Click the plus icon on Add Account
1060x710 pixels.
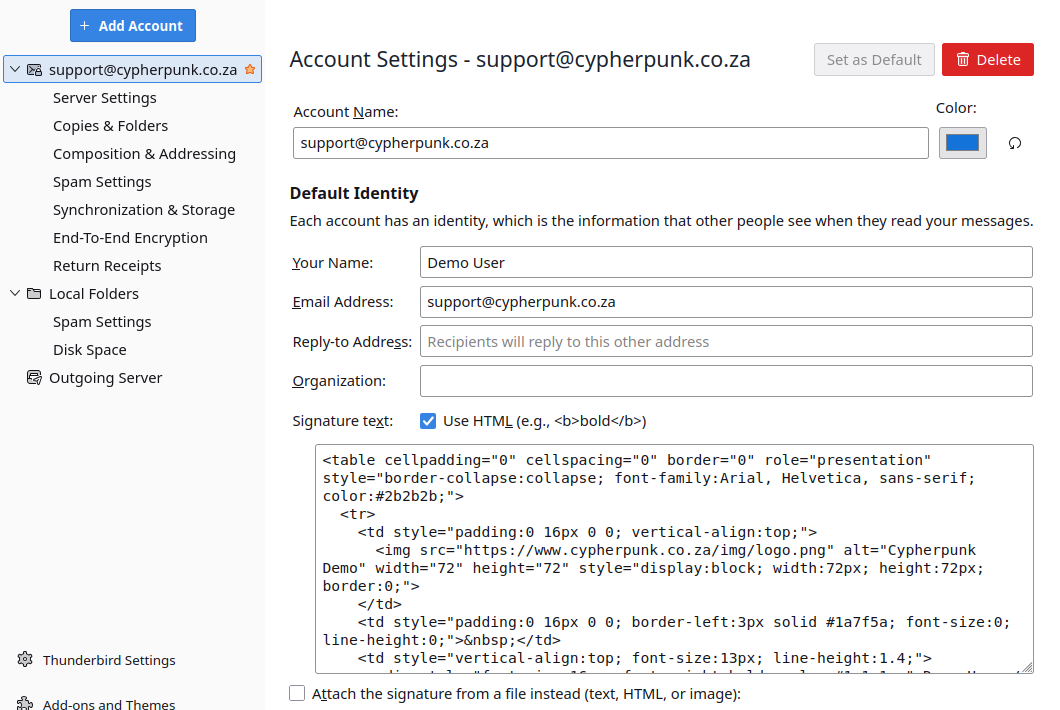[x=85, y=26]
